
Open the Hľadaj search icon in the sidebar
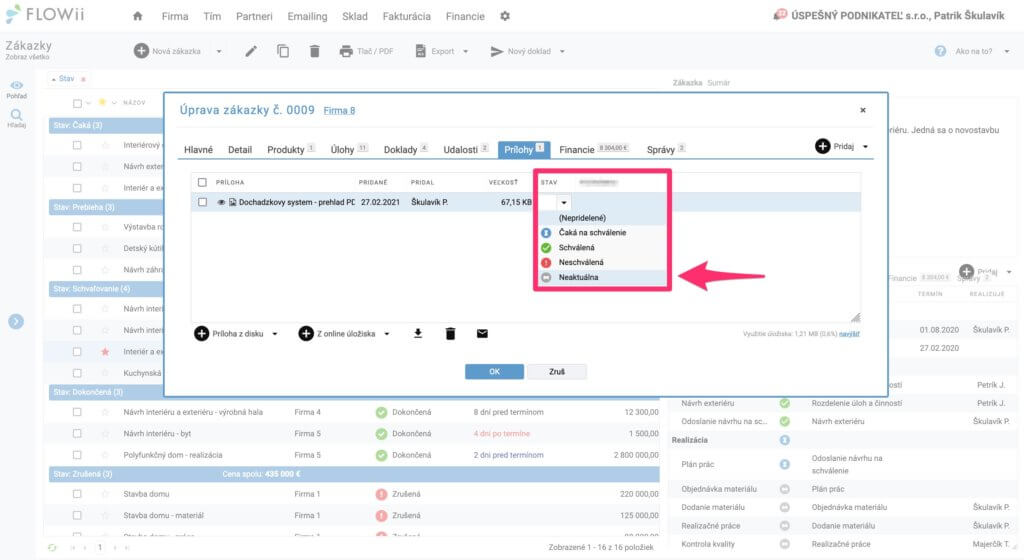point(16,115)
